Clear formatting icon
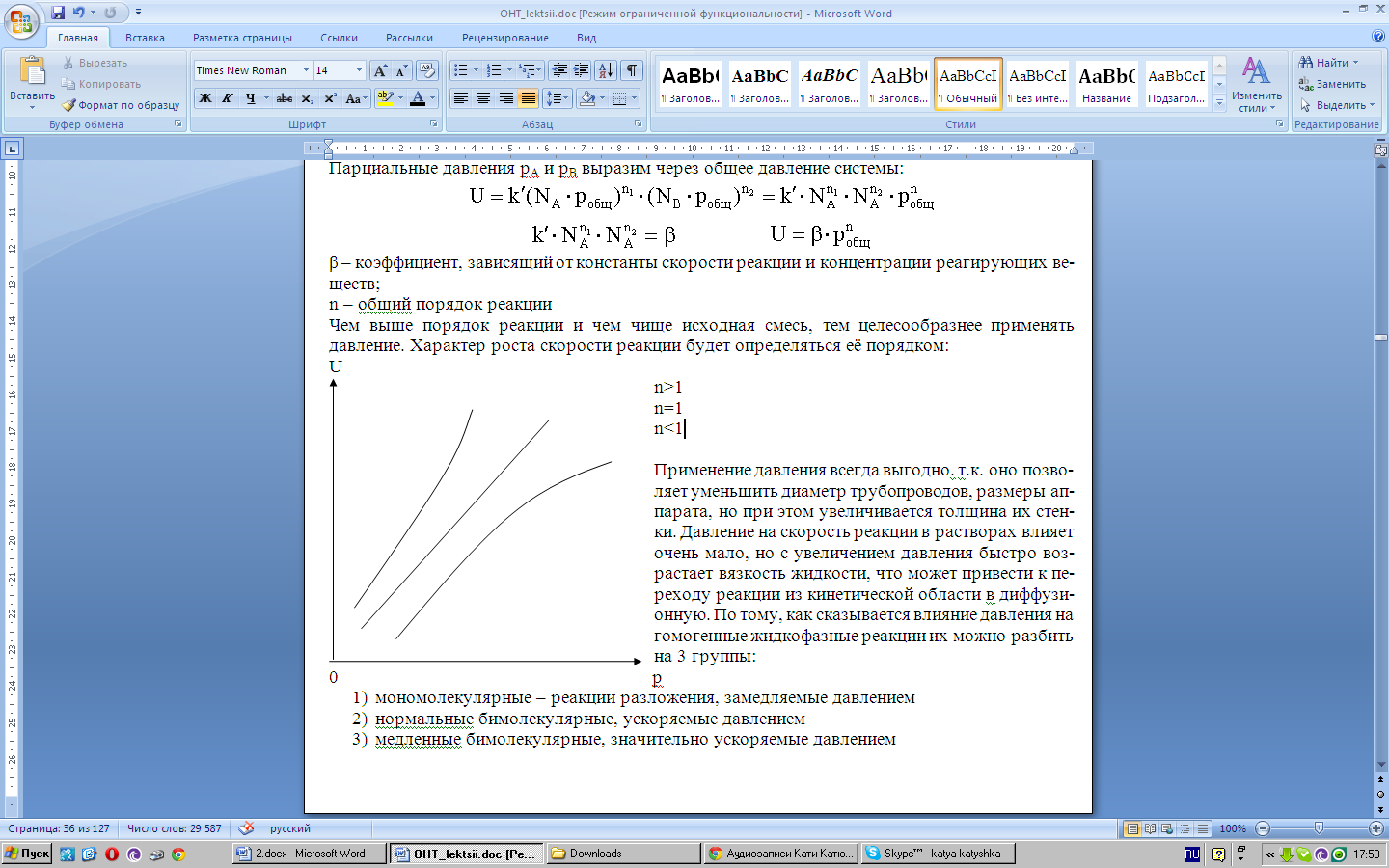 tap(427, 70)
